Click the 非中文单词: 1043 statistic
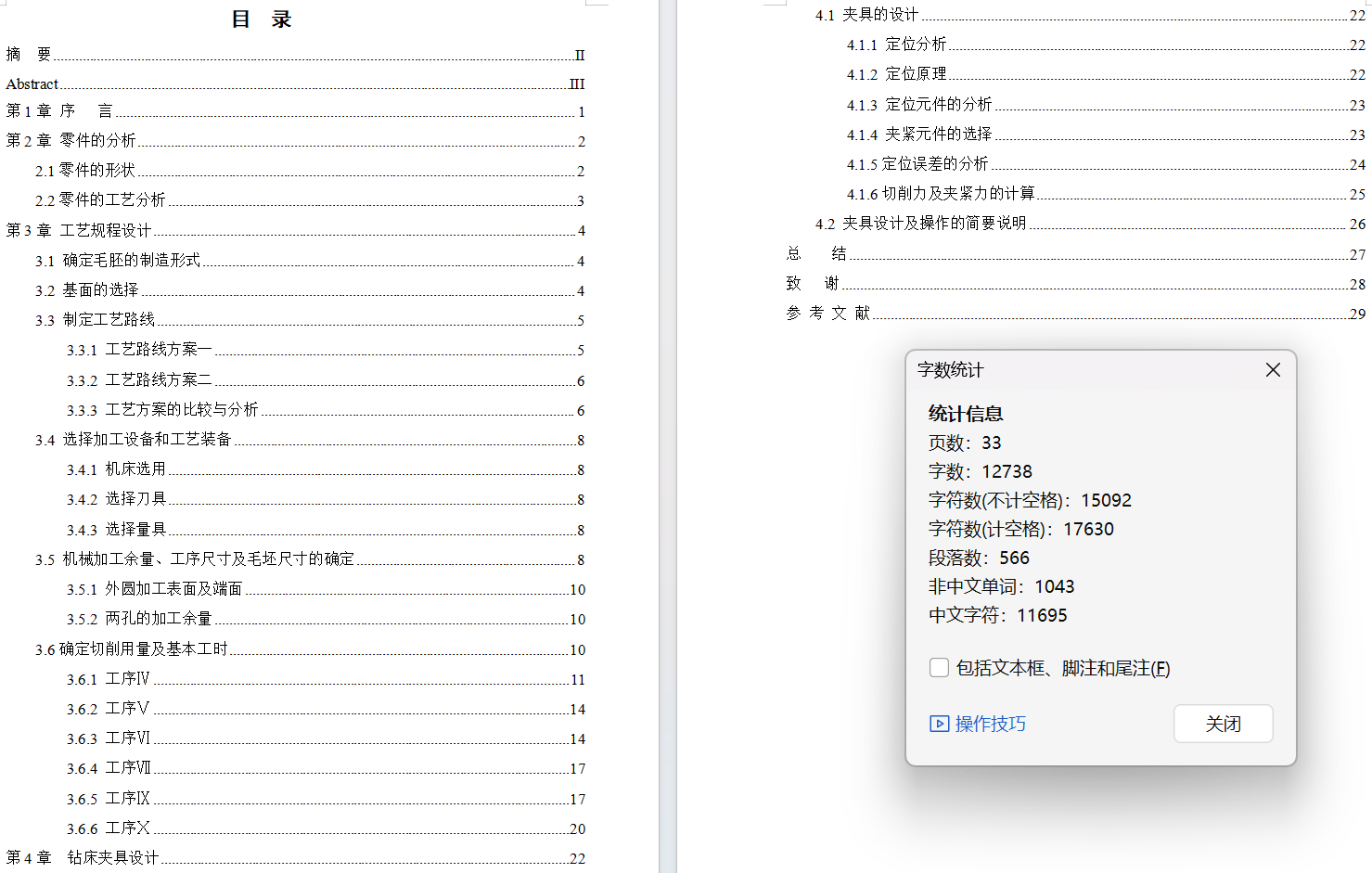Screen dimensions: 1372x873 tap(1001, 586)
